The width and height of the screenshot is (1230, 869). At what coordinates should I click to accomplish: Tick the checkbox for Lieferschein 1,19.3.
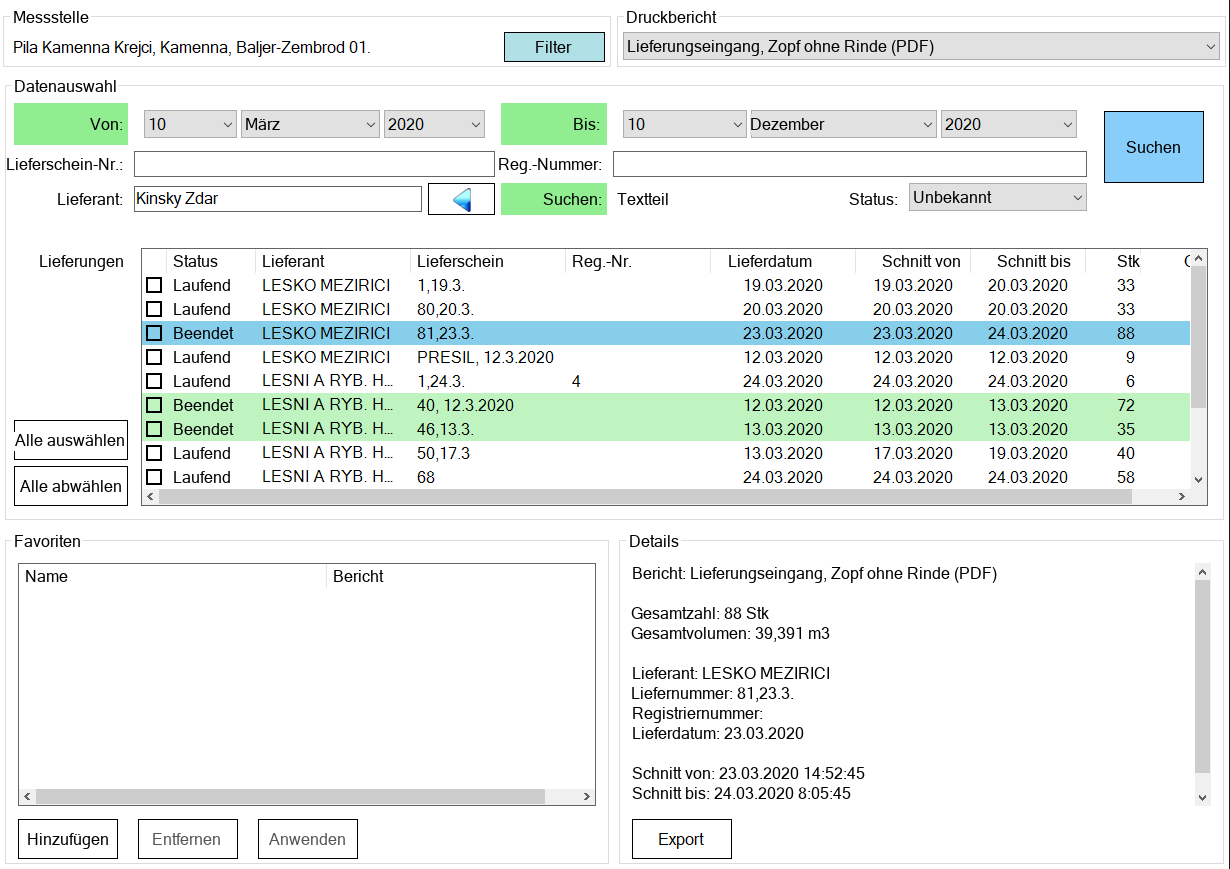click(x=154, y=285)
